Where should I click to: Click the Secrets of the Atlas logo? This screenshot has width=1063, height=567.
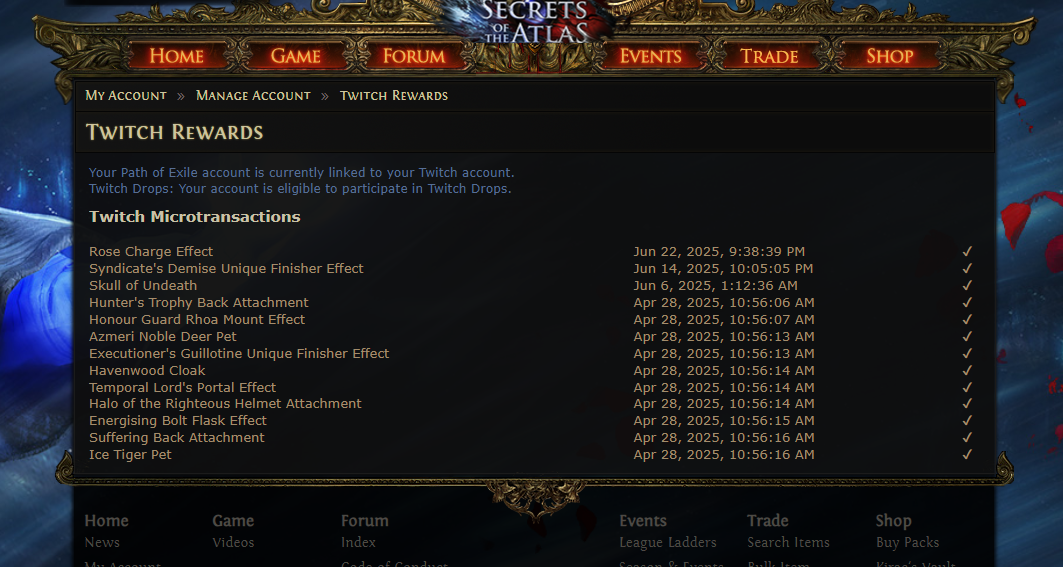534,20
